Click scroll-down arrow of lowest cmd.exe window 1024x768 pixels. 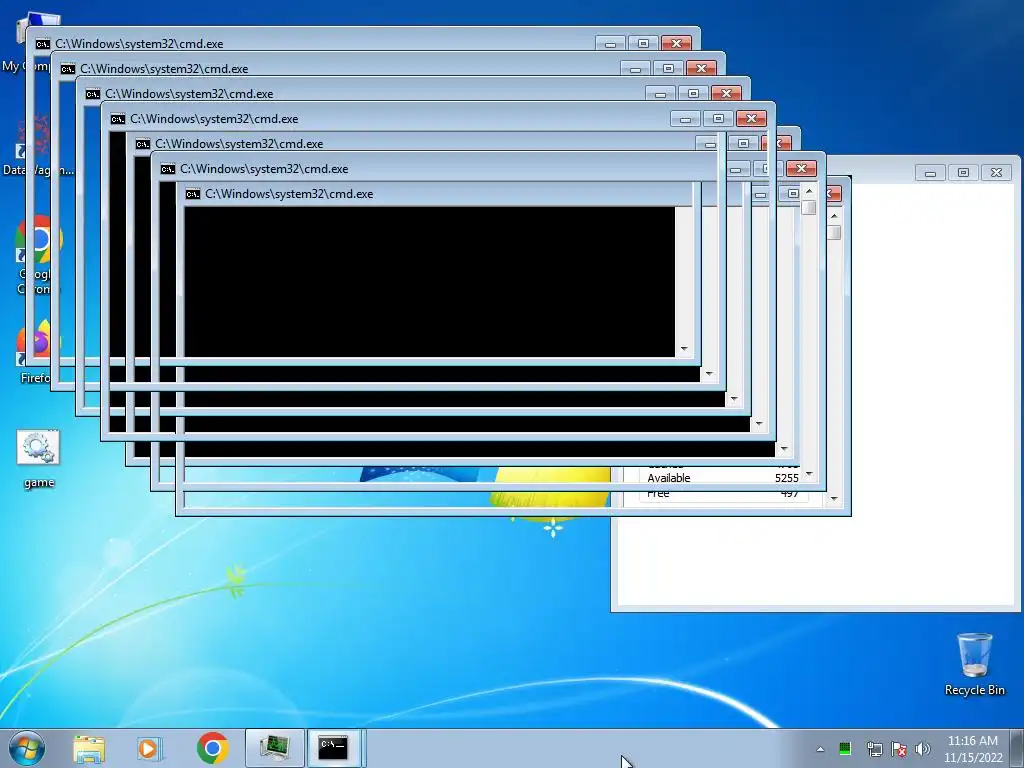[834, 499]
